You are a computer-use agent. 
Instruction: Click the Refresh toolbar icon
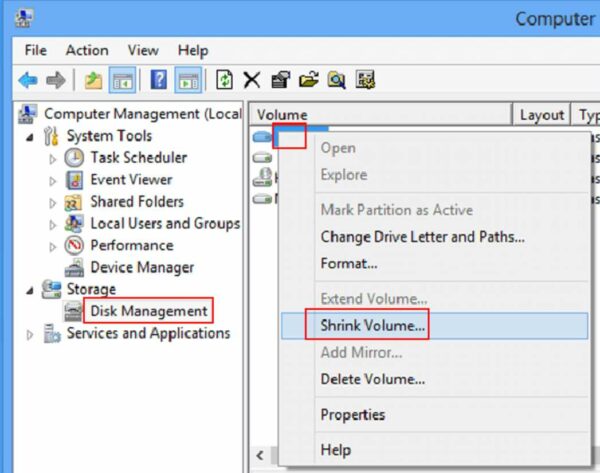coord(225,80)
